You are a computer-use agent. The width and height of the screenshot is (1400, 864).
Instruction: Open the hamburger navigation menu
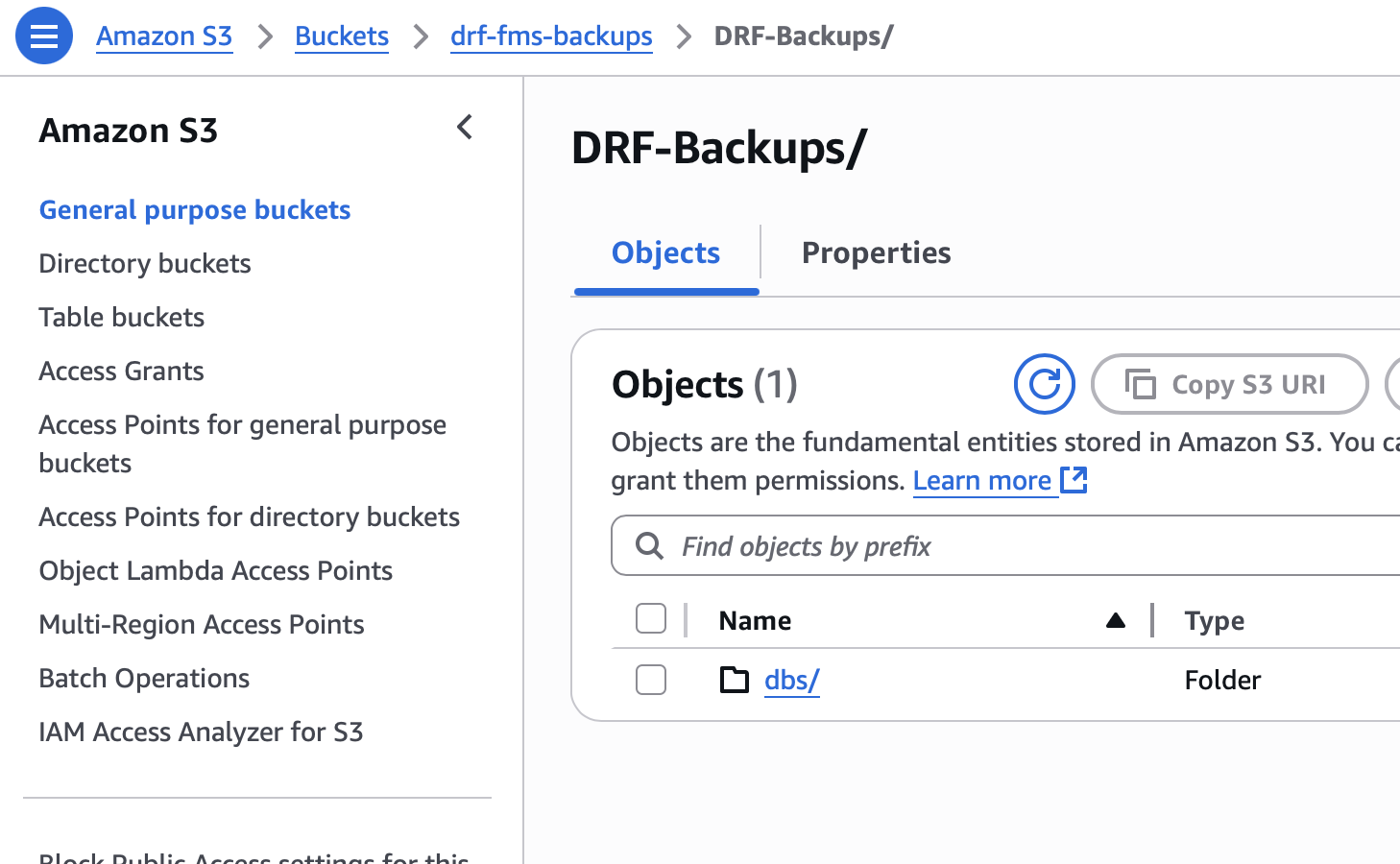pyautogui.click(x=44, y=36)
